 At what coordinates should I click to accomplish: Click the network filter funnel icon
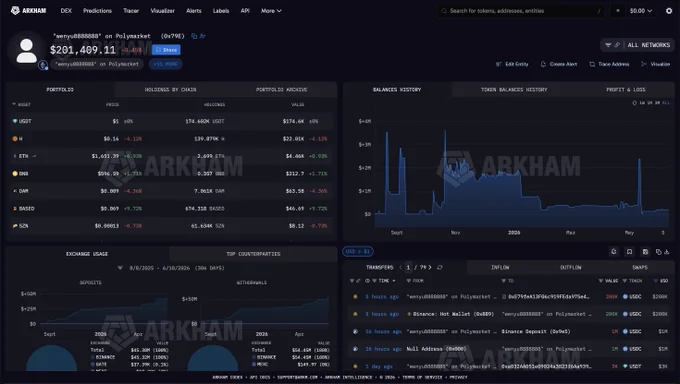tap(608, 45)
